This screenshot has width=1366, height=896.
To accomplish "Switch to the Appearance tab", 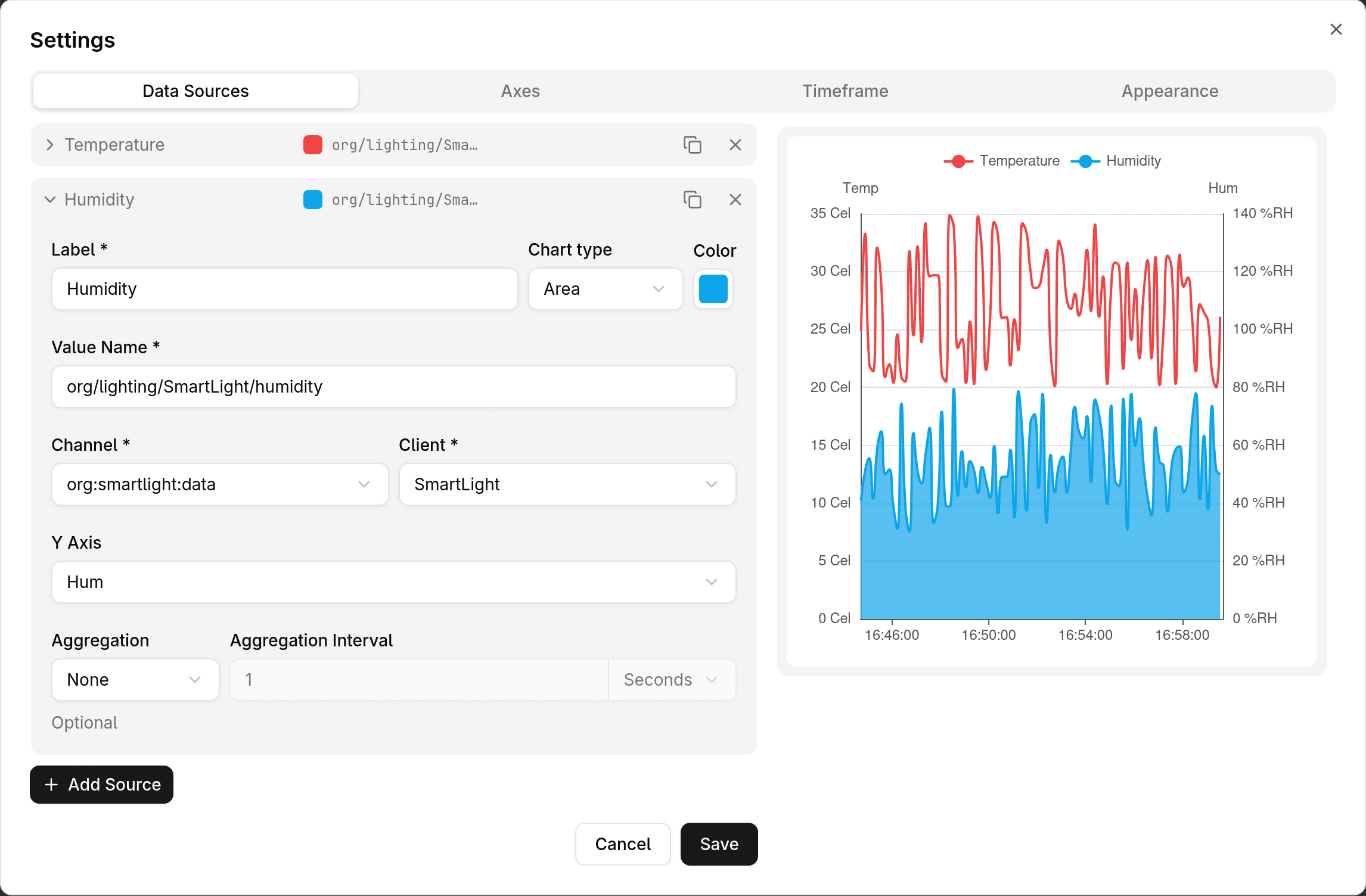I will (1169, 91).
